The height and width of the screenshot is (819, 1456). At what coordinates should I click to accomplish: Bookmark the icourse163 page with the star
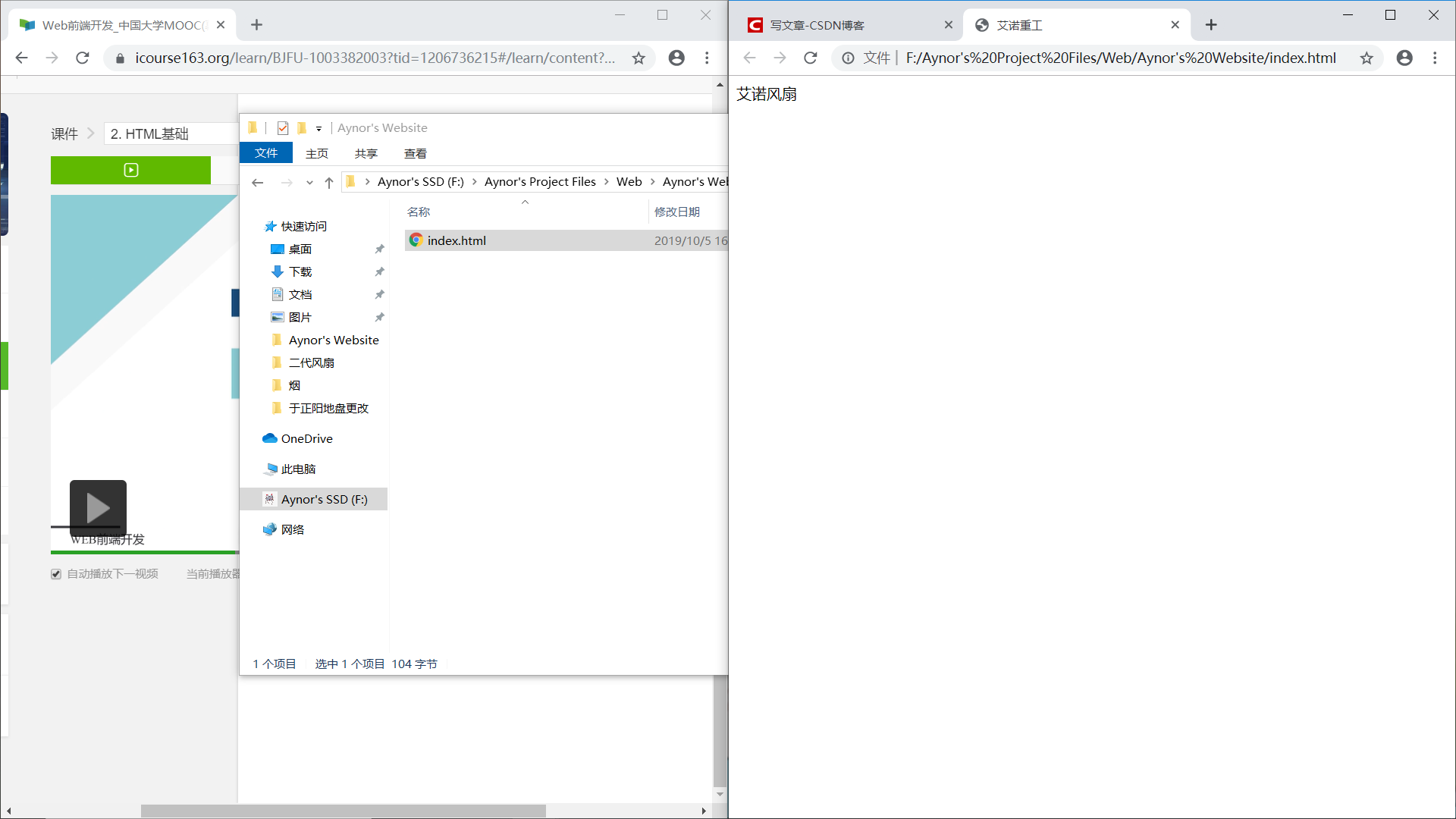639,58
